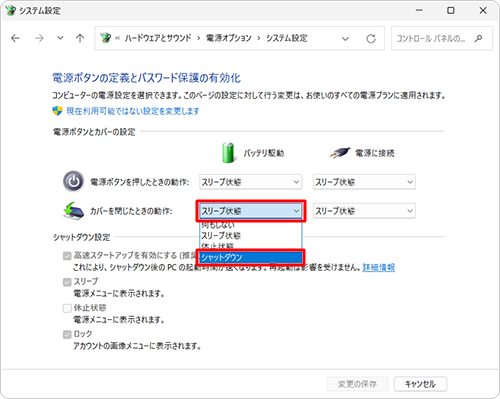Click the control panel icon in address bar

[x=106, y=38]
